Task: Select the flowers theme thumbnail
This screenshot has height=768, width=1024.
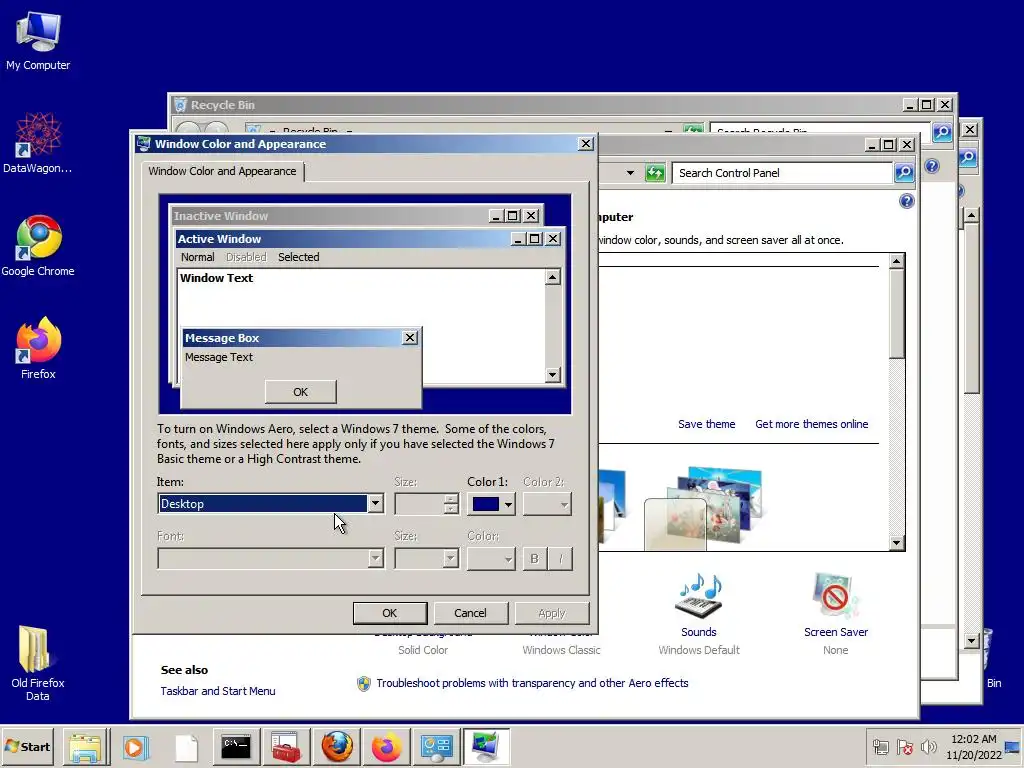Action: tap(715, 505)
